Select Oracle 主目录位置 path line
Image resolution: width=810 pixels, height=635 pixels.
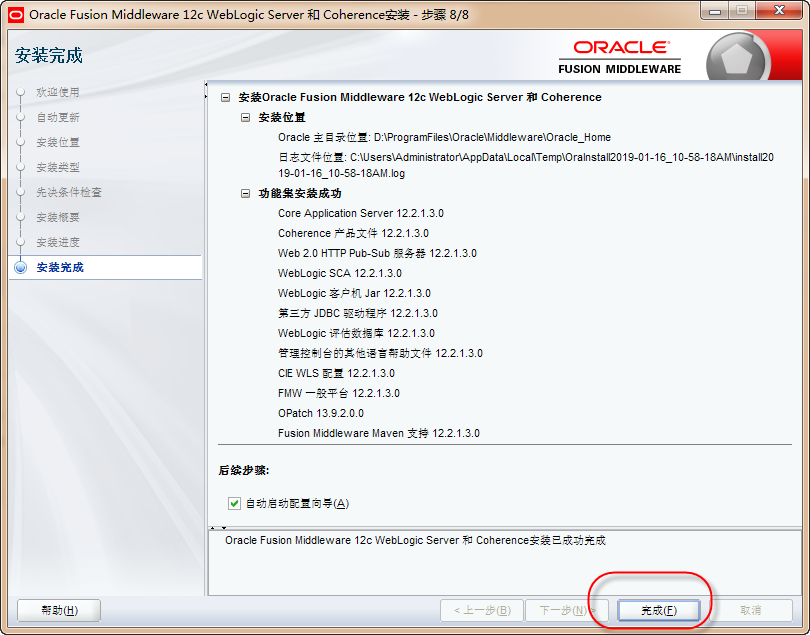tap(444, 137)
